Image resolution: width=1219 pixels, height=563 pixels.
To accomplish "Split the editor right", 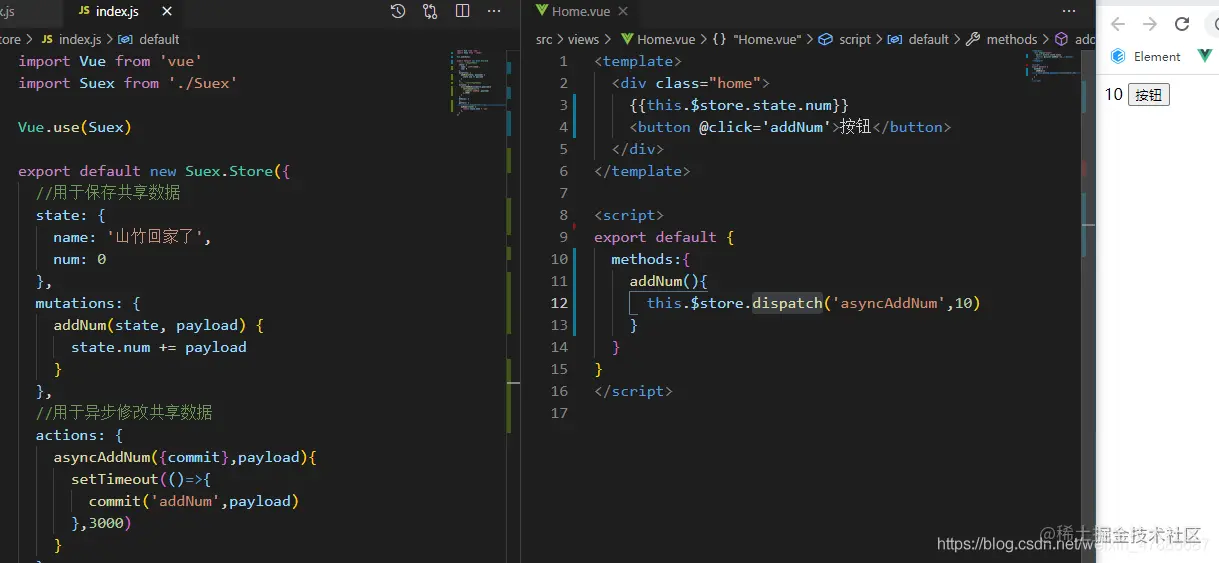I will [x=462, y=11].
